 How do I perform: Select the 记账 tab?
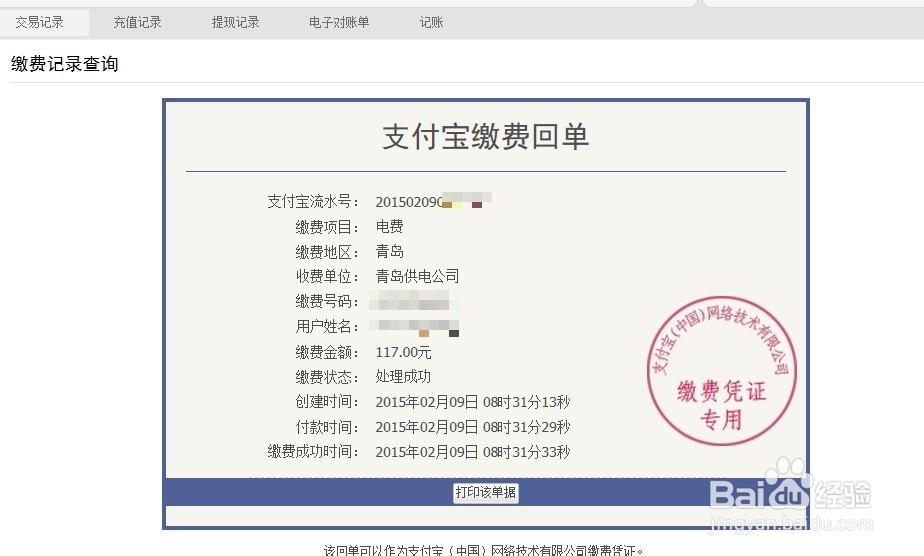click(x=431, y=22)
